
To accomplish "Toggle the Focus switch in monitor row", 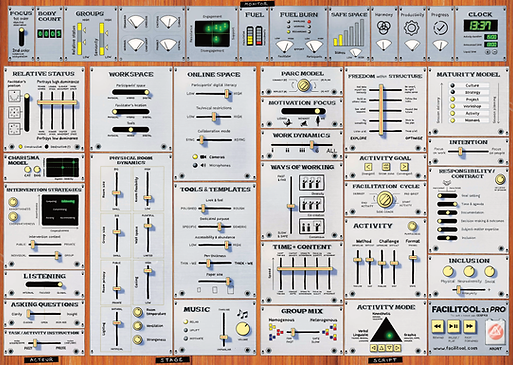I will [x=22, y=37].
